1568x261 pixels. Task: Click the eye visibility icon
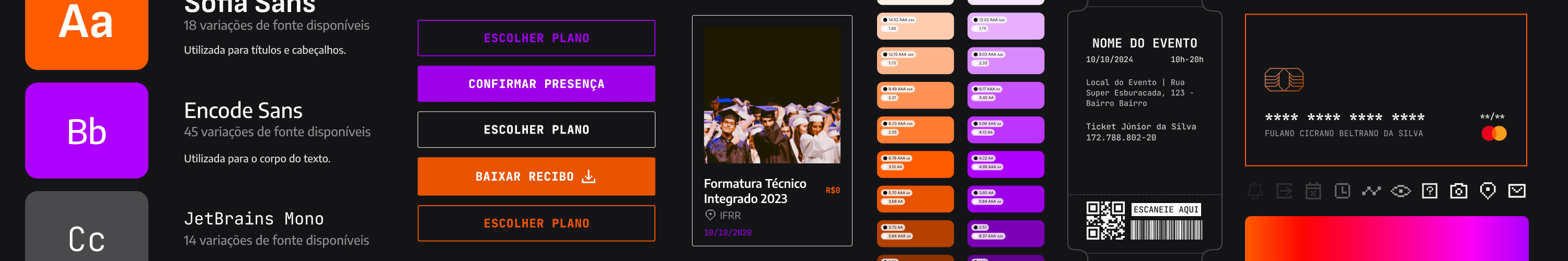pyautogui.click(x=1400, y=191)
